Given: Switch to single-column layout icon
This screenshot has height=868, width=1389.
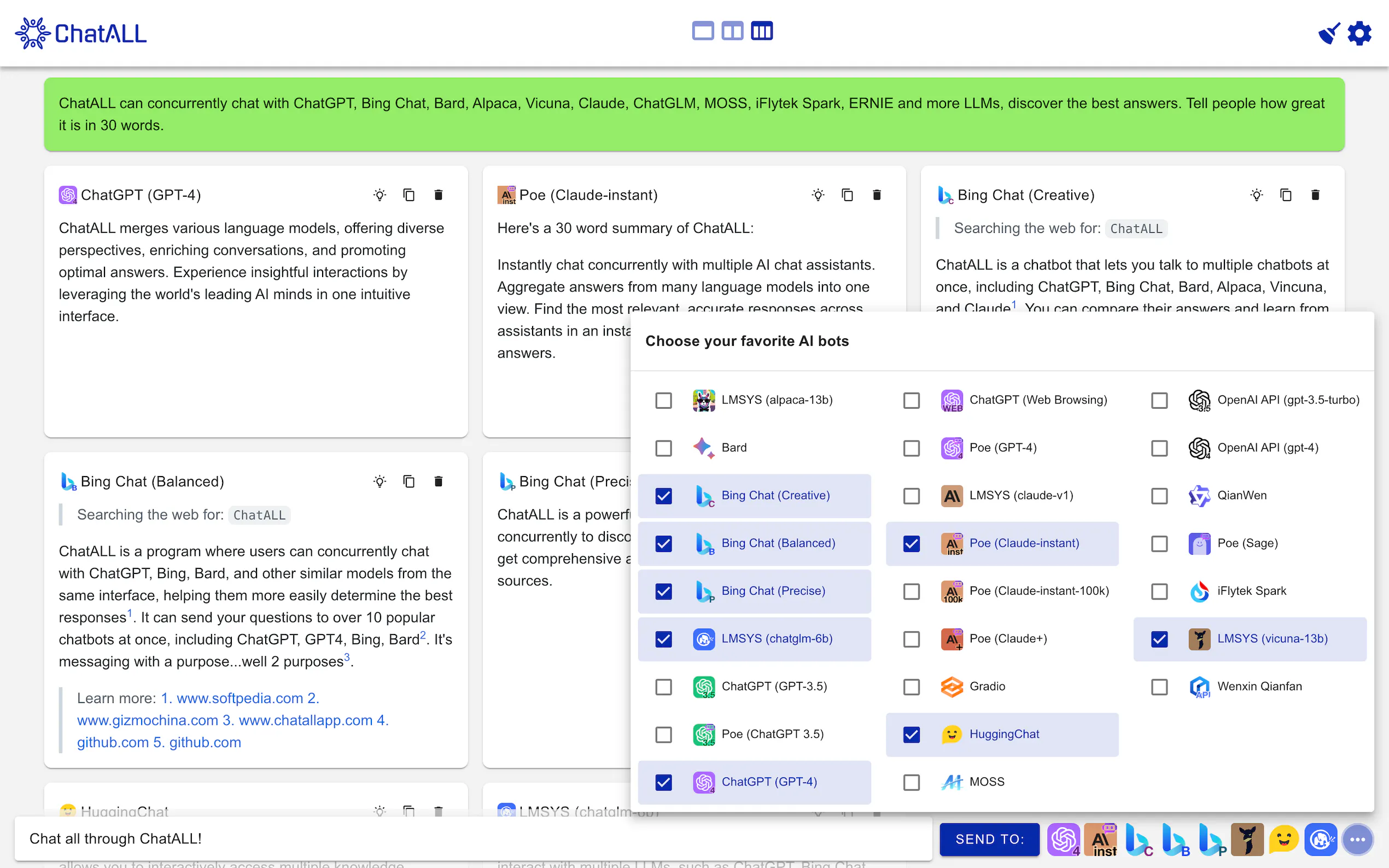Looking at the screenshot, I should click(x=702, y=31).
